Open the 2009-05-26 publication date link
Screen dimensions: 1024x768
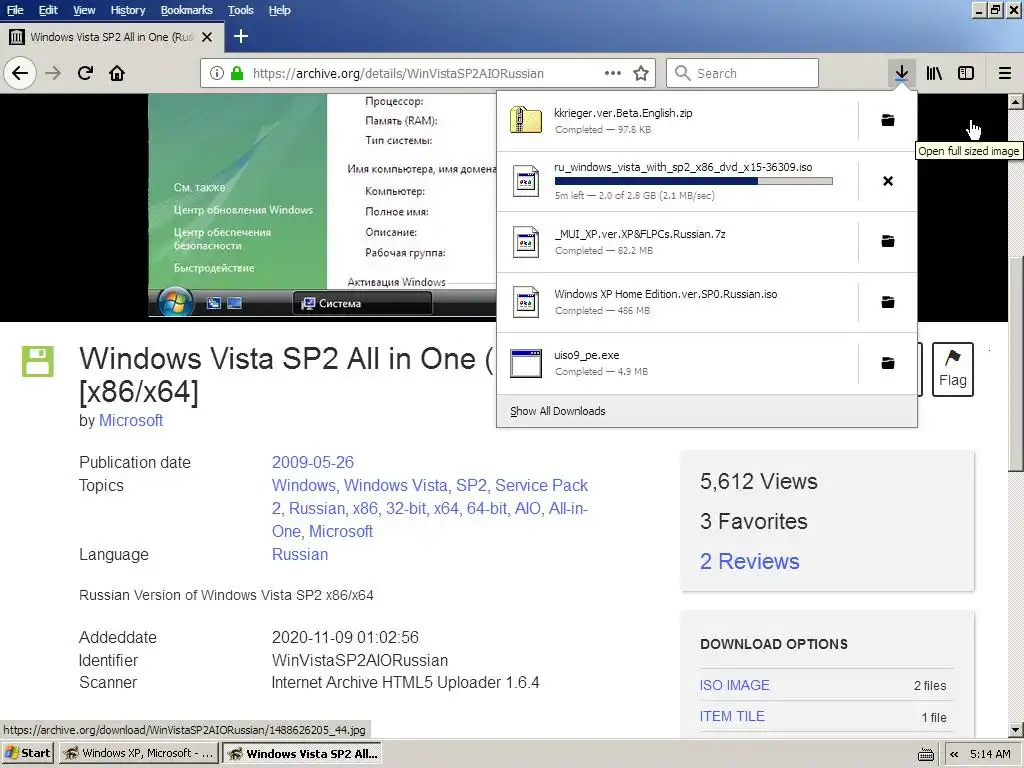[313, 462]
